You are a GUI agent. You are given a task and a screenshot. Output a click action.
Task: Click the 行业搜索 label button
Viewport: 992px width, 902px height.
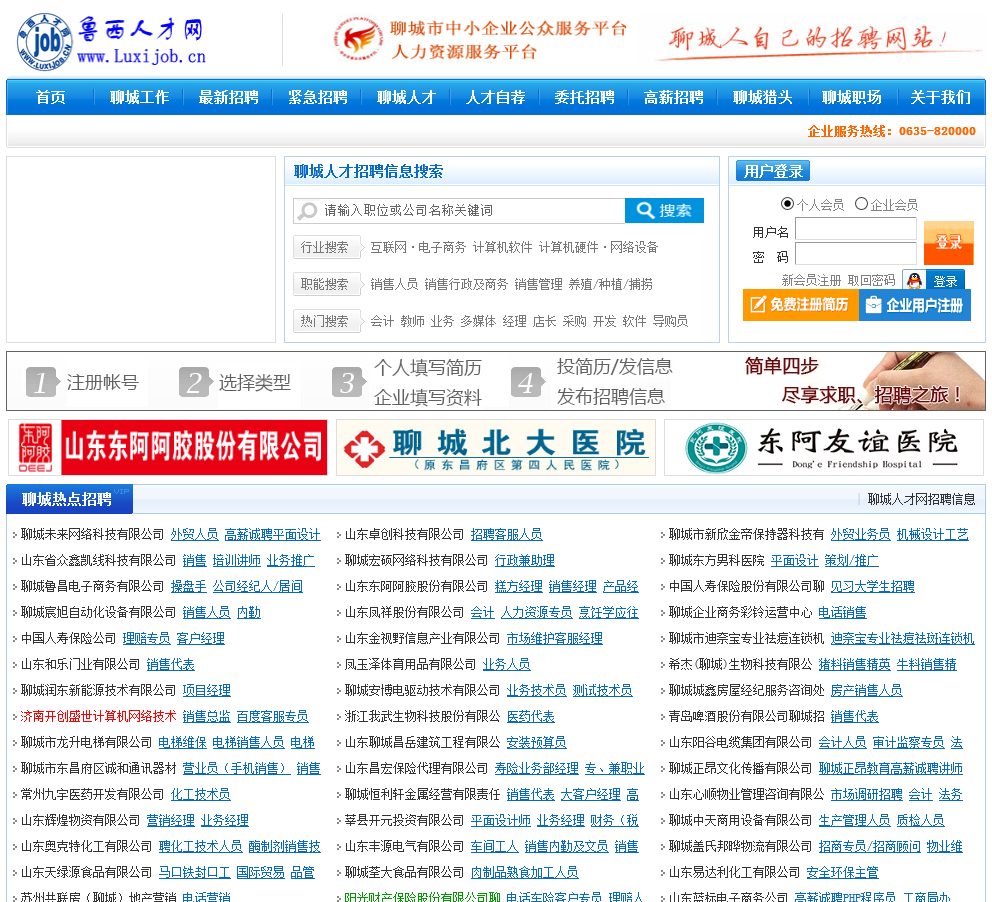coord(326,247)
